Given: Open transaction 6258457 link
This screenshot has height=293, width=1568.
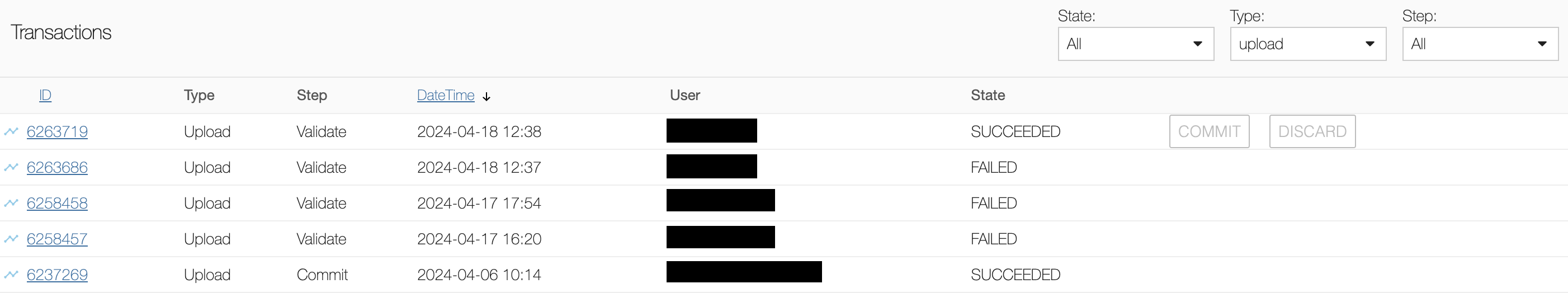Looking at the screenshot, I should [x=57, y=239].
